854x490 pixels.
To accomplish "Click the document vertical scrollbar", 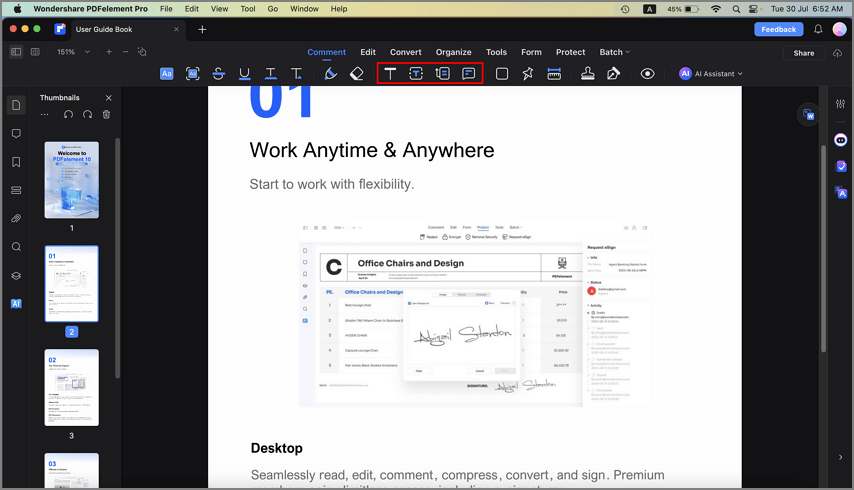I will pos(823,248).
